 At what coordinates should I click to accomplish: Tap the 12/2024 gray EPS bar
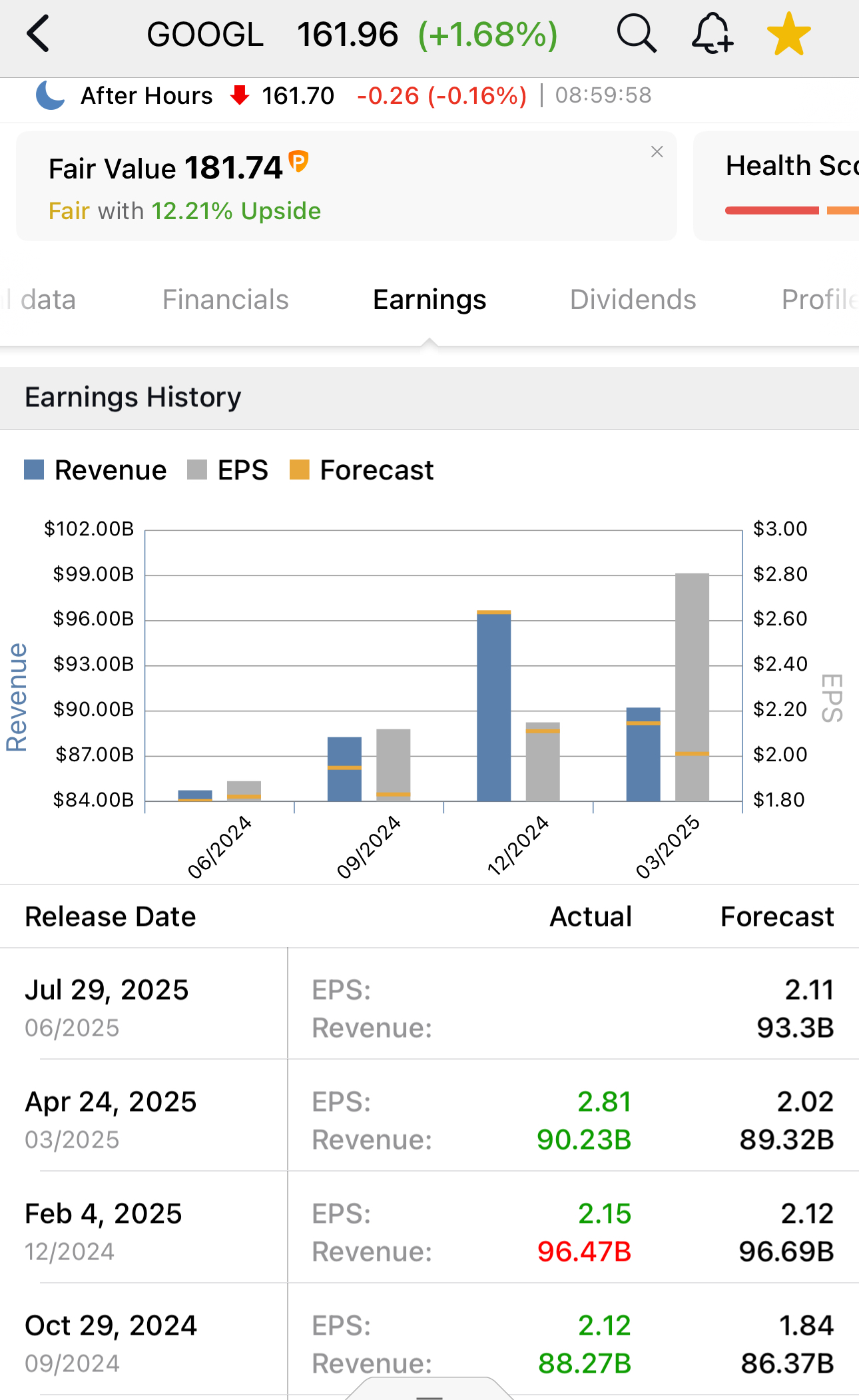[543, 762]
